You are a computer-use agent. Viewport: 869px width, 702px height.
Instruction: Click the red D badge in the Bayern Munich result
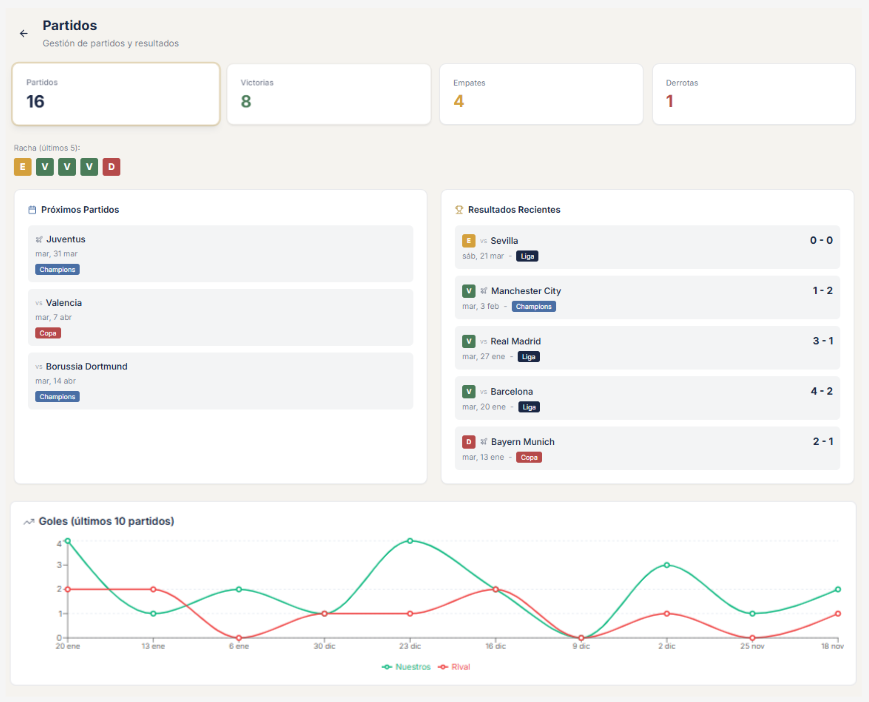[x=469, y=441]
